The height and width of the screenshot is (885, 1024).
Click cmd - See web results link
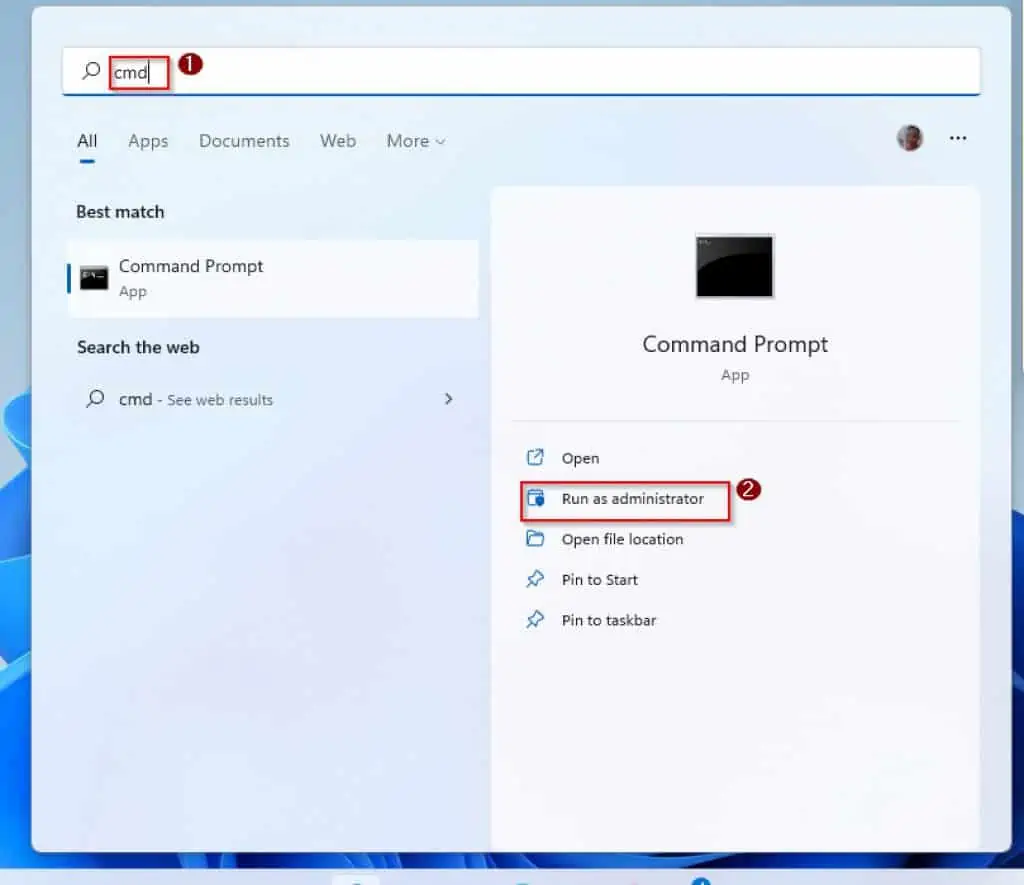click(195, 399)
